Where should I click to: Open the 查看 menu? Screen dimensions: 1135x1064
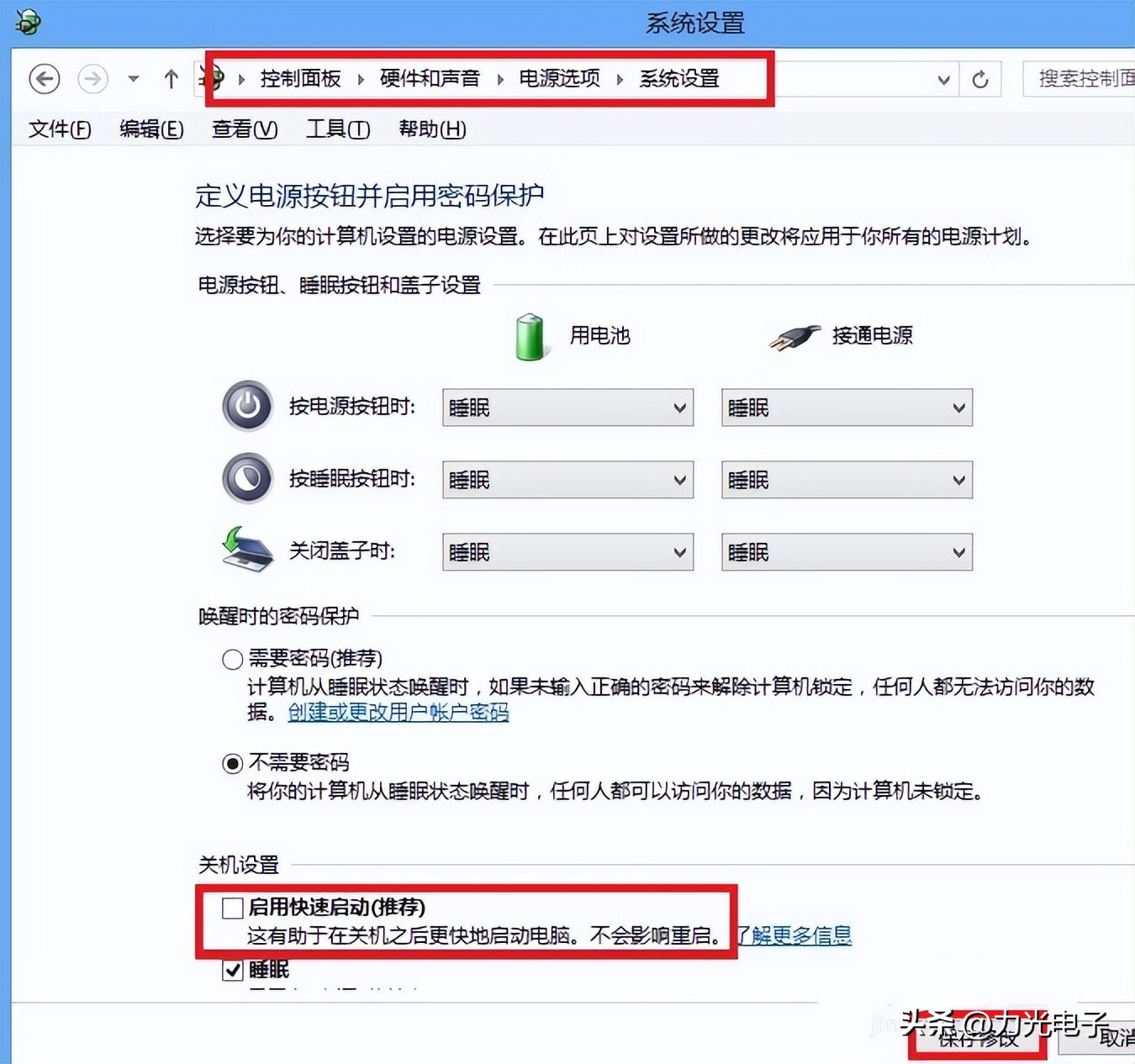click(x=243, y=129)
